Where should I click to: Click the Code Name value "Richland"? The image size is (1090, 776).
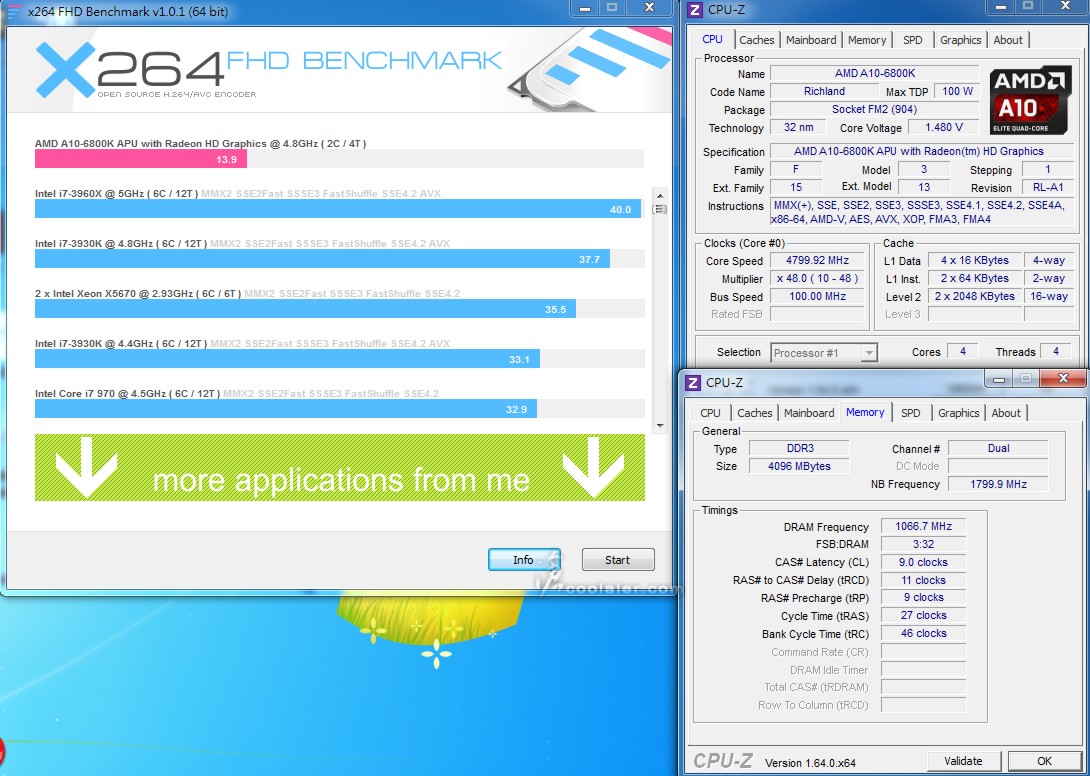(x=824, y=92)
